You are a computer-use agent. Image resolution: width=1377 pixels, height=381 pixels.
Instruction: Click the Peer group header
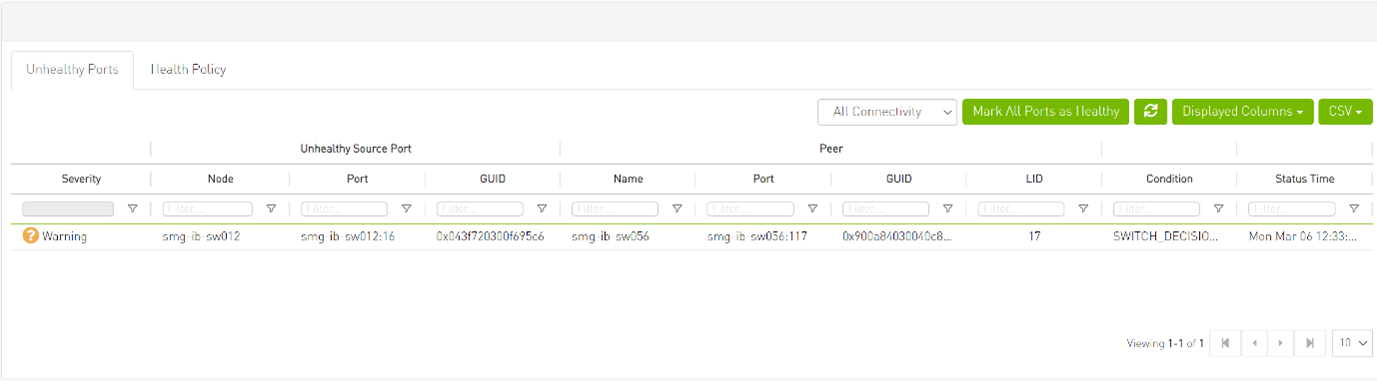coord(830,149)
